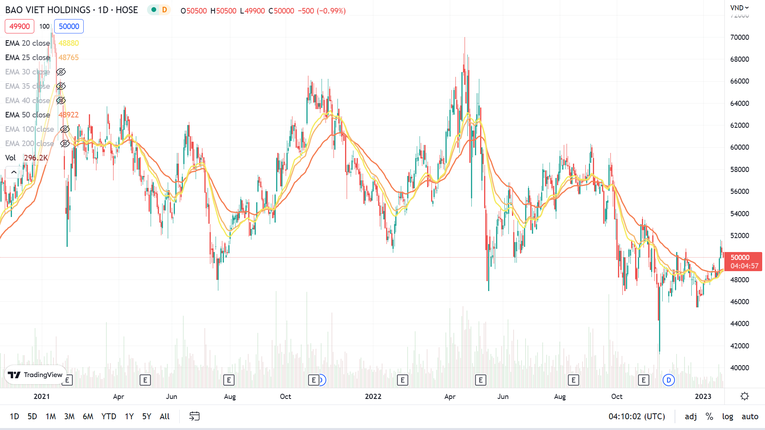Switch to the YTD time range
765x430 pixels.
[x=108, y=416]
